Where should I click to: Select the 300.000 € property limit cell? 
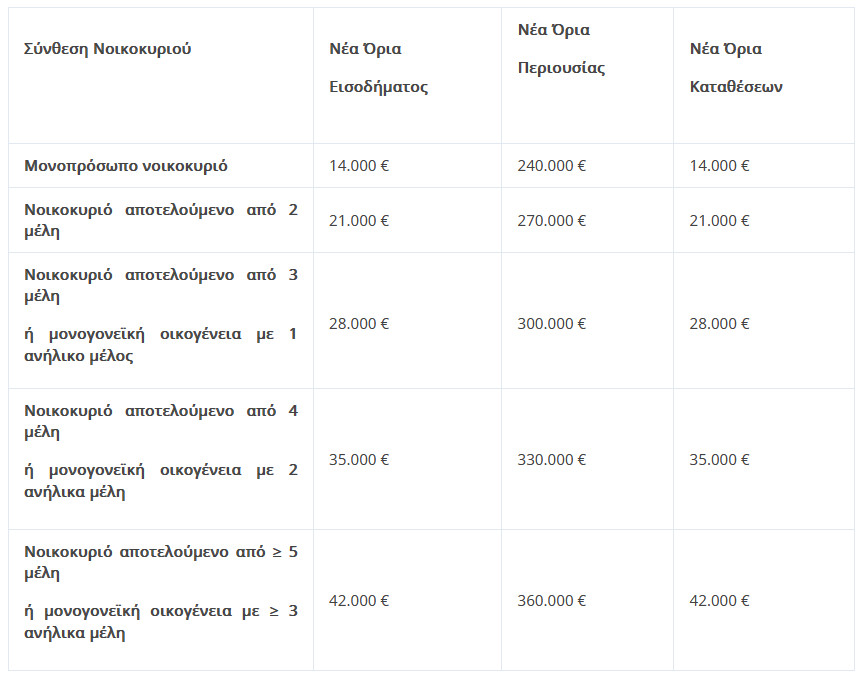[x=551, y=324]
